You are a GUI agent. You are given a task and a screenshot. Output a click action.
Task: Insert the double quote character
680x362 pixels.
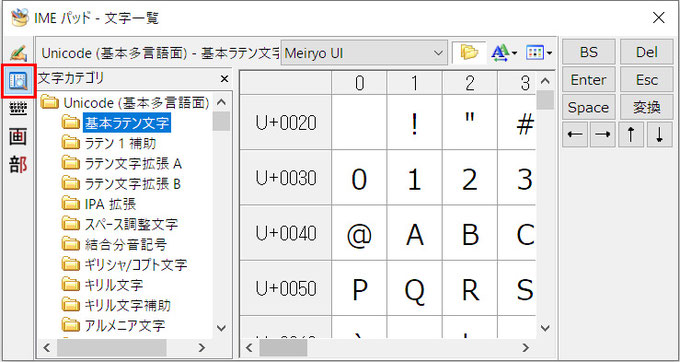(470, 123)
